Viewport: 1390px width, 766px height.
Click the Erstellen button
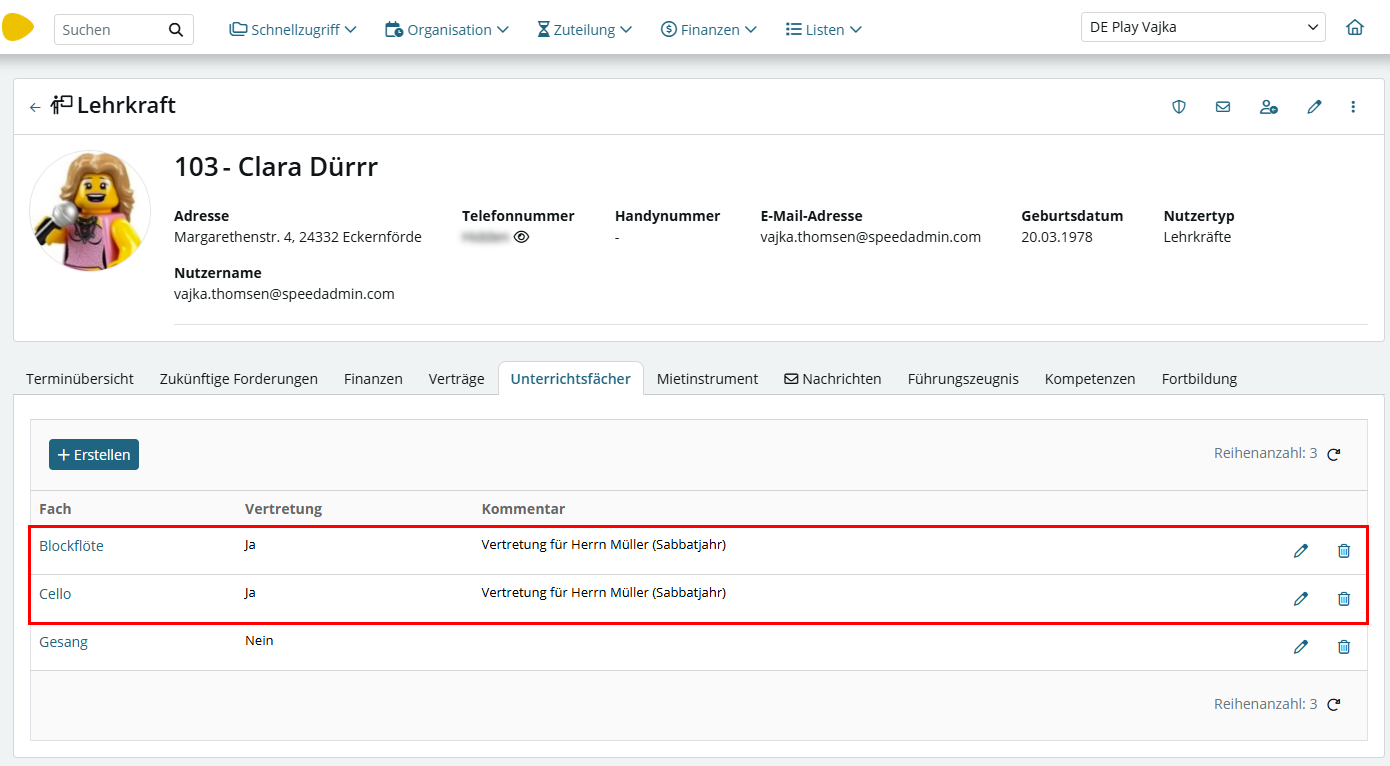click(x=94, y=455)
